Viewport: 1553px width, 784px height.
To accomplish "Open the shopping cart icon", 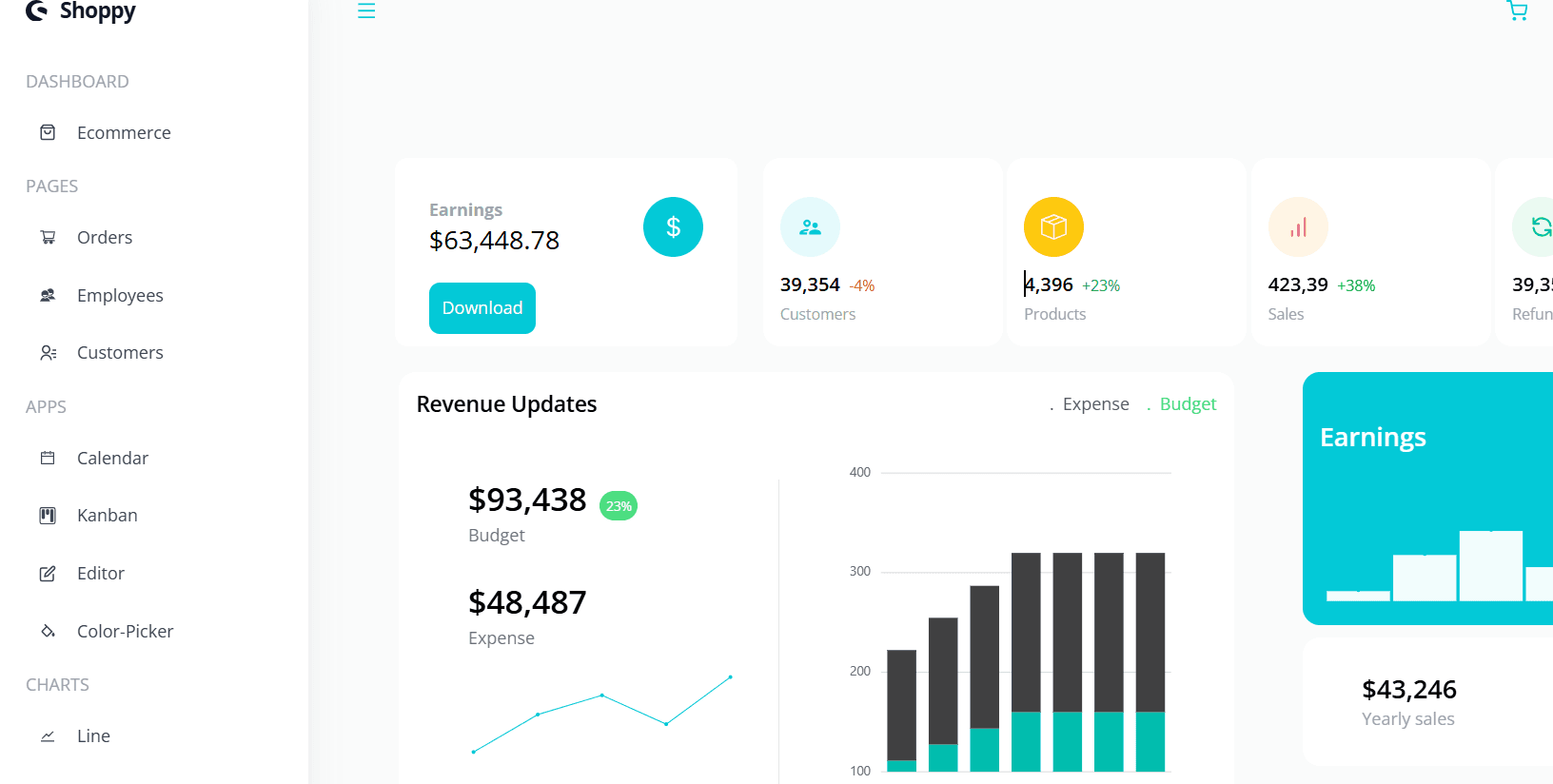I will (1518, 10).
